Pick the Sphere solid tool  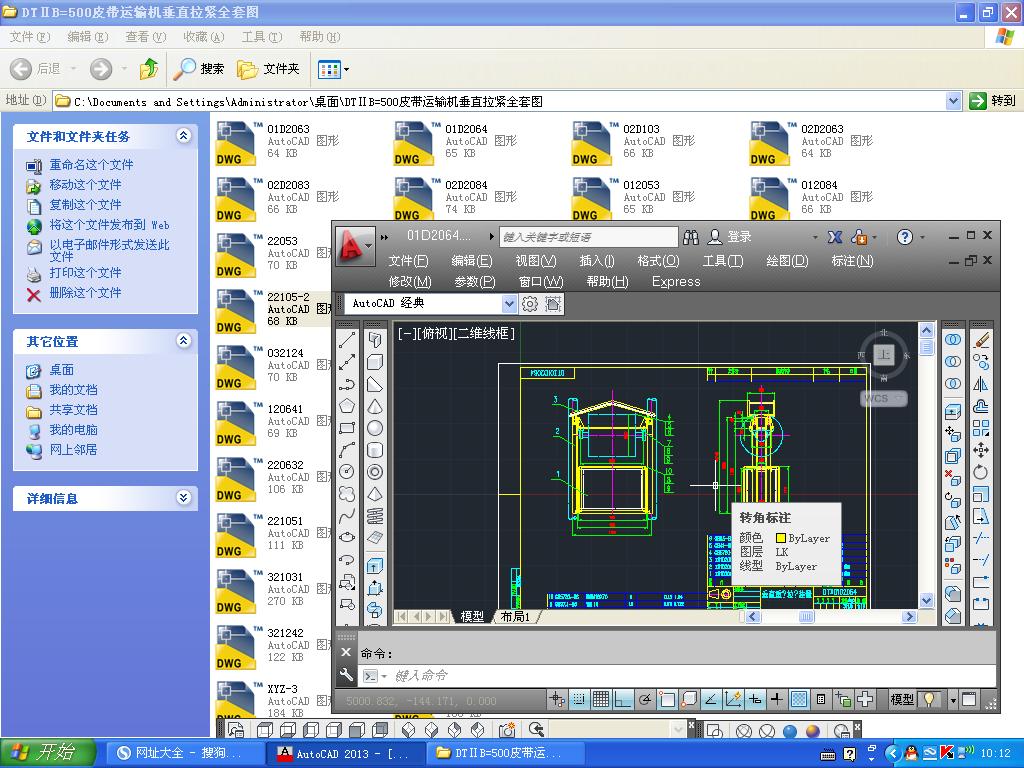click(375, 428)
